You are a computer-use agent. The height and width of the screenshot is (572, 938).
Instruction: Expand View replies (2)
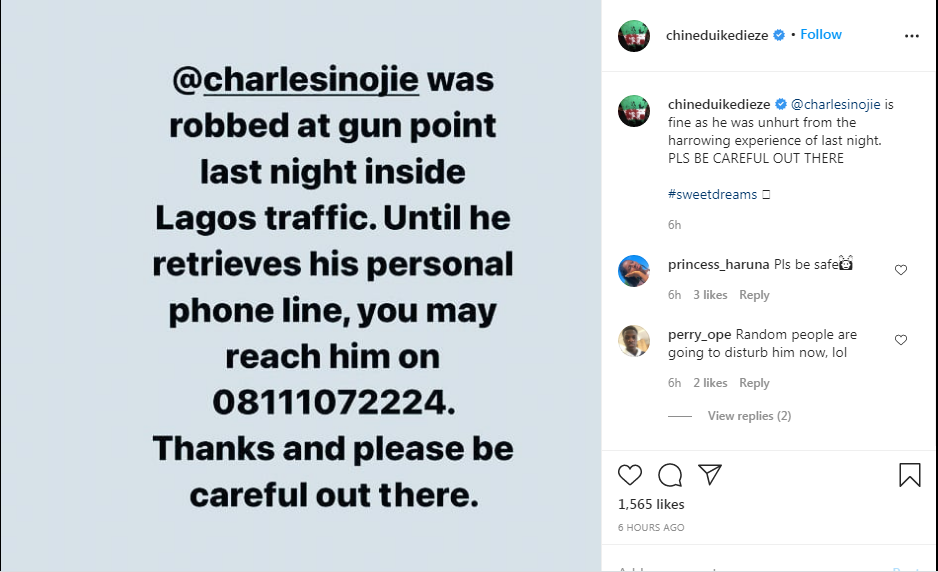tap(749, 416)
